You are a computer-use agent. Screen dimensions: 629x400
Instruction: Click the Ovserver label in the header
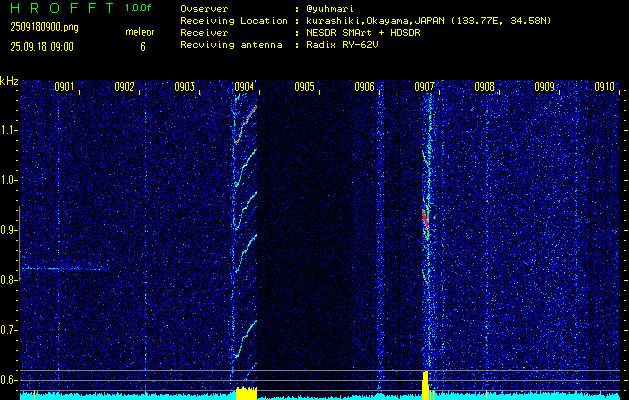[204, 8]
